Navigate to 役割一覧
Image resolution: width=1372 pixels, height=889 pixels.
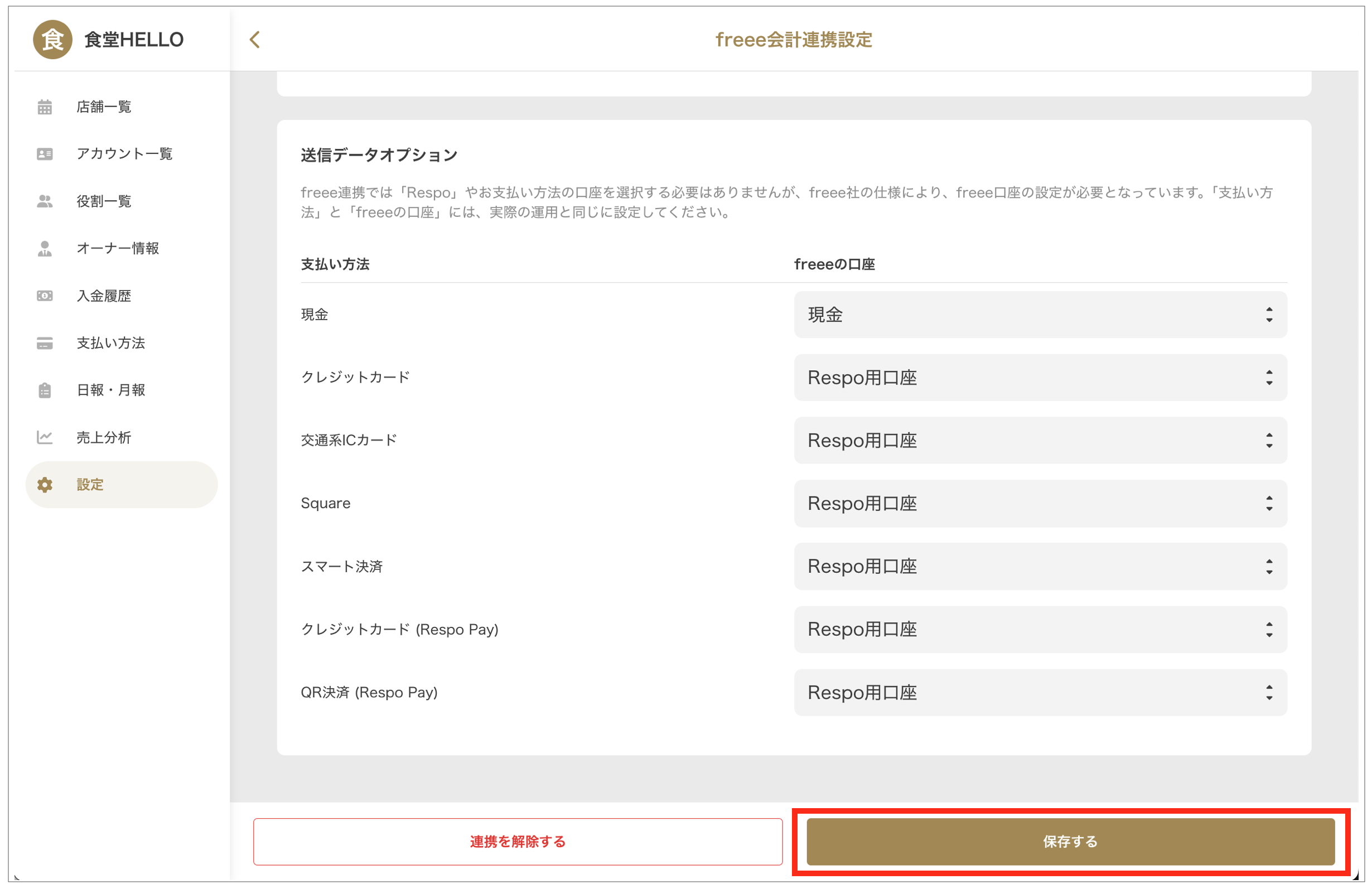(x=122, y=201)
